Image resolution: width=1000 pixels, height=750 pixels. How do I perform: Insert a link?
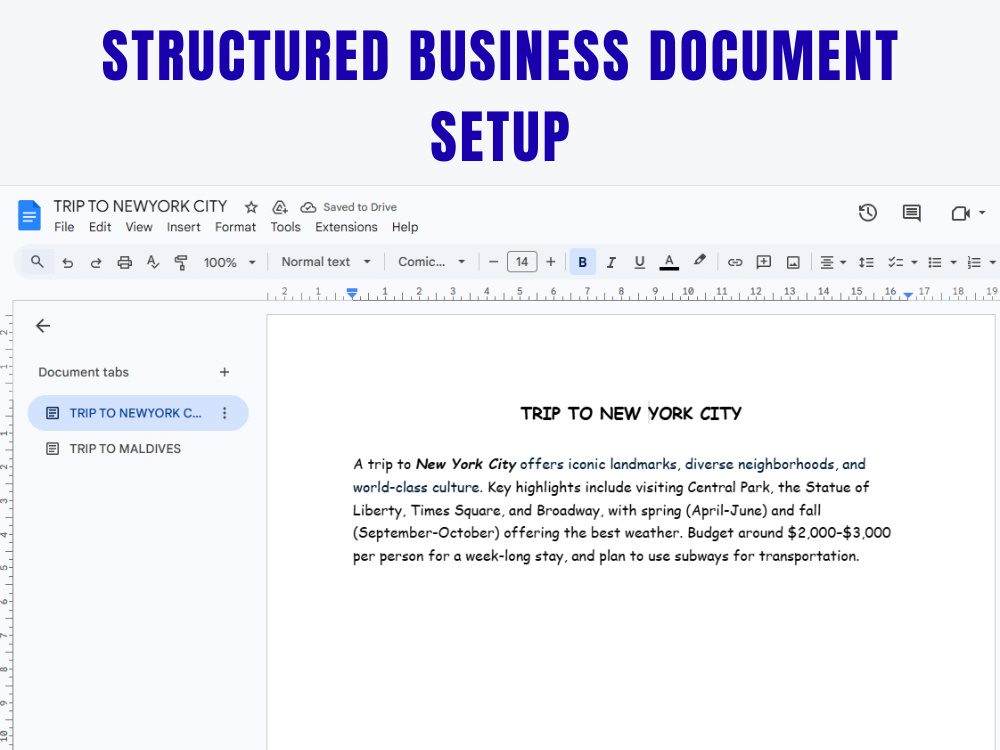(735, 262)
